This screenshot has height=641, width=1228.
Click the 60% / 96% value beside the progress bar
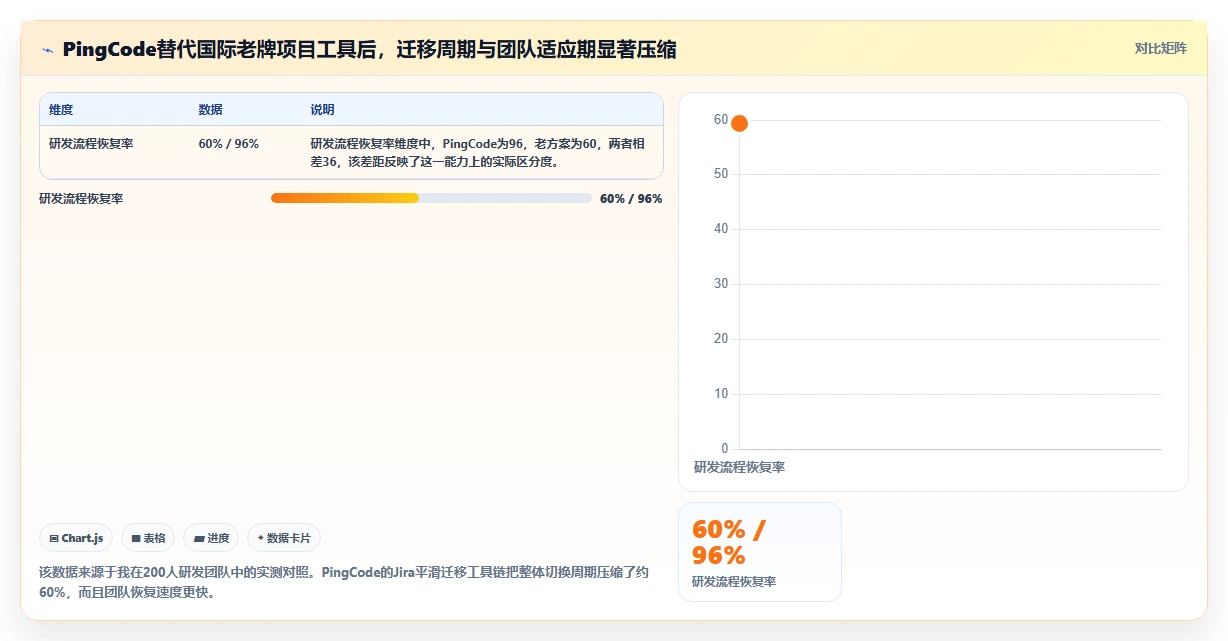(x=631, y=198)
